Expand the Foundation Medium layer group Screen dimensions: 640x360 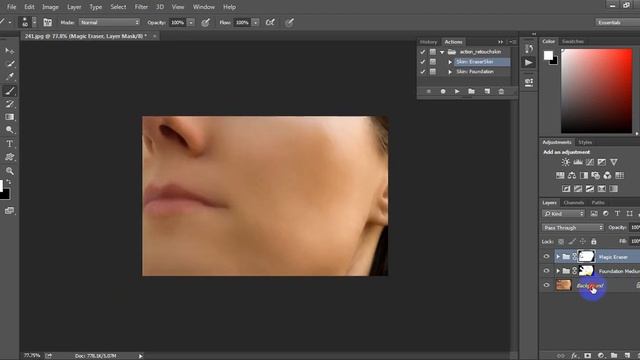pos(558,271)
